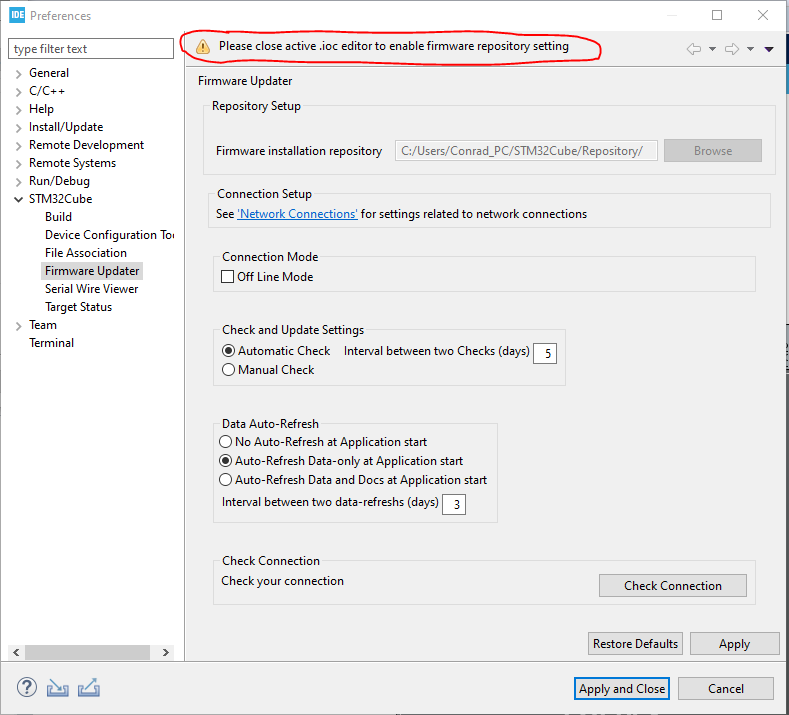This screenshot has height=715, width=789.
Task: Click the tree scrollbar left arrow
Action: [16, 652]
